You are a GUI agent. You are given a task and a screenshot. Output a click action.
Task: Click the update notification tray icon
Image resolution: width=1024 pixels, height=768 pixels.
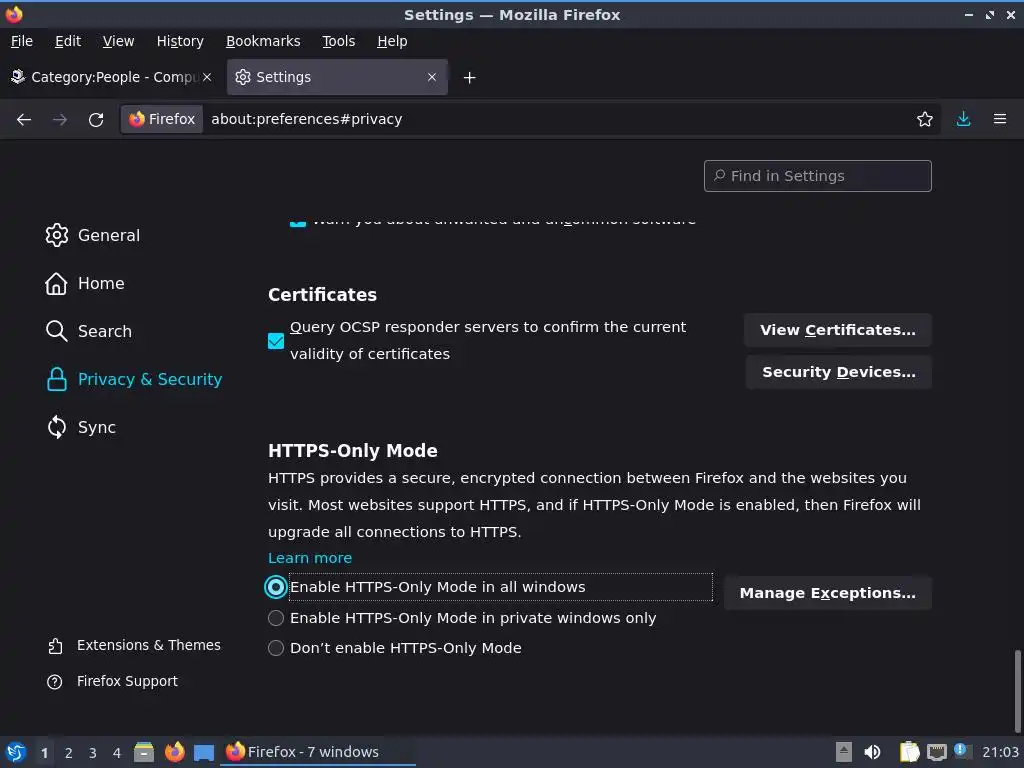(x=961, y=750)
